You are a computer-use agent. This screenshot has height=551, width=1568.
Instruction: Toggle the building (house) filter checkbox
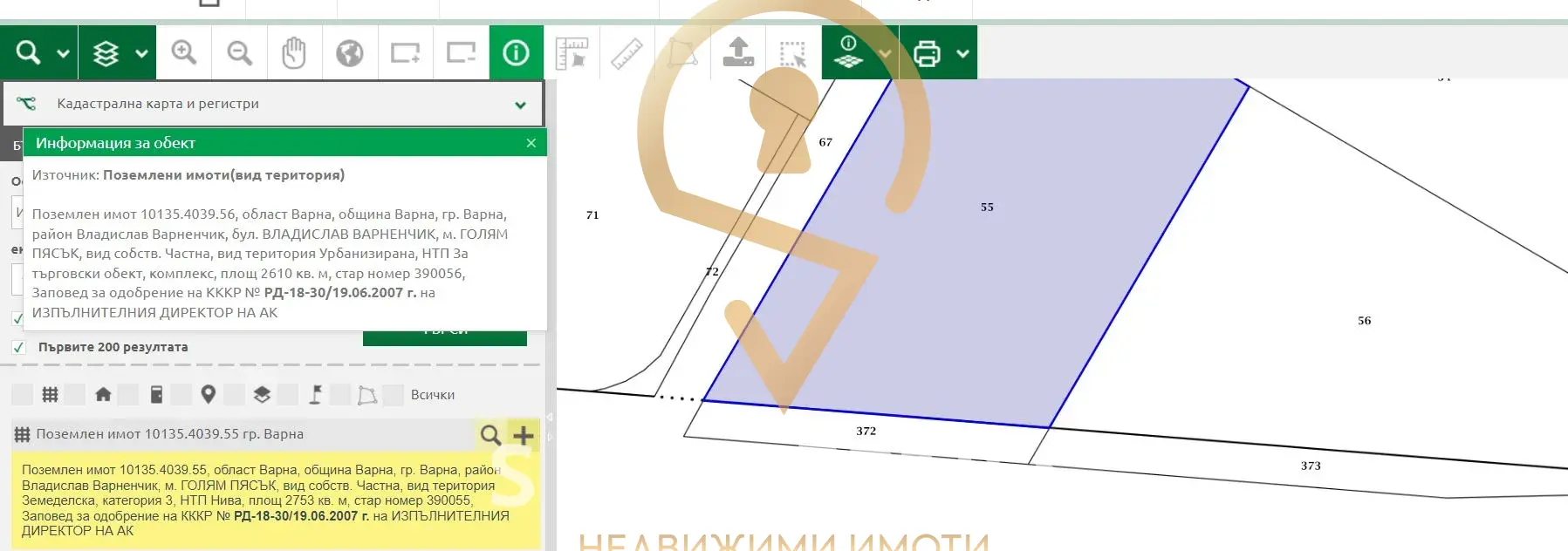pos(76,395)
